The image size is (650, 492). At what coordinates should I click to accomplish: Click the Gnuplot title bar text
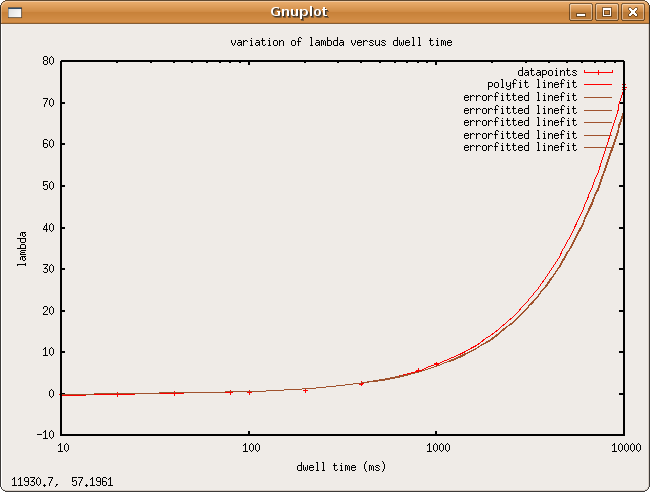(x=298, y=12)
